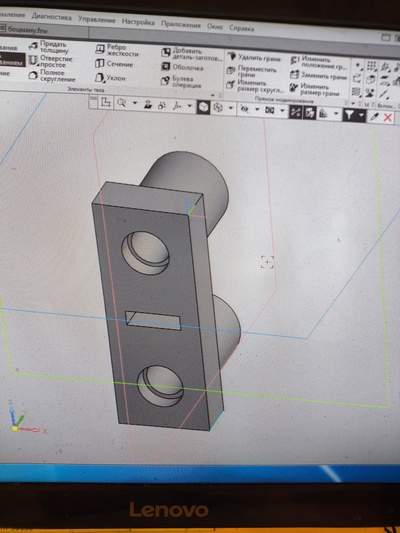This screenshot has height=533, width=400.
Task: Click Переместить грани button
Action: 252,71
